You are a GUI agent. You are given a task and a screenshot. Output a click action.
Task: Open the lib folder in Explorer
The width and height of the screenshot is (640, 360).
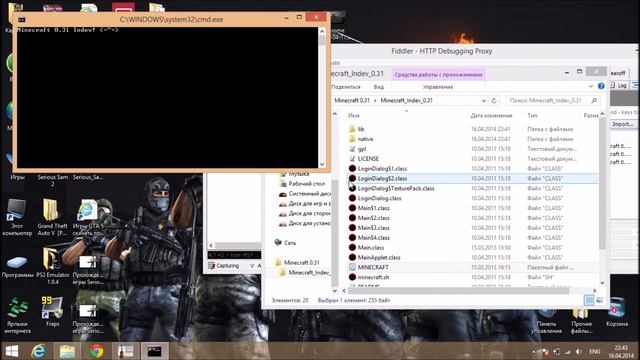[361, 129]
